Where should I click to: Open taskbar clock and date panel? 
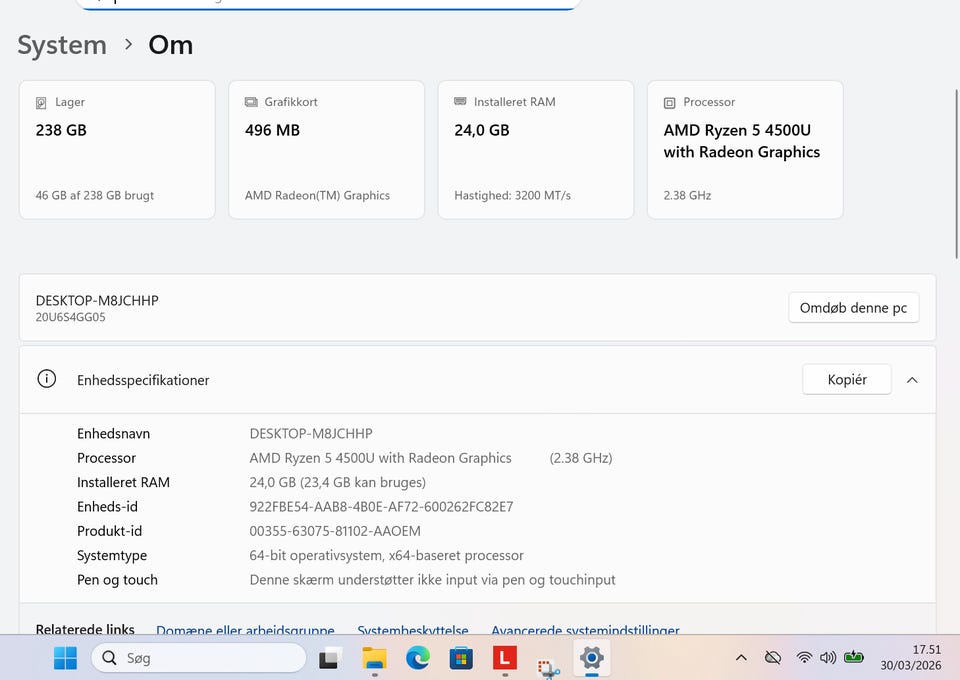point(911,658)
